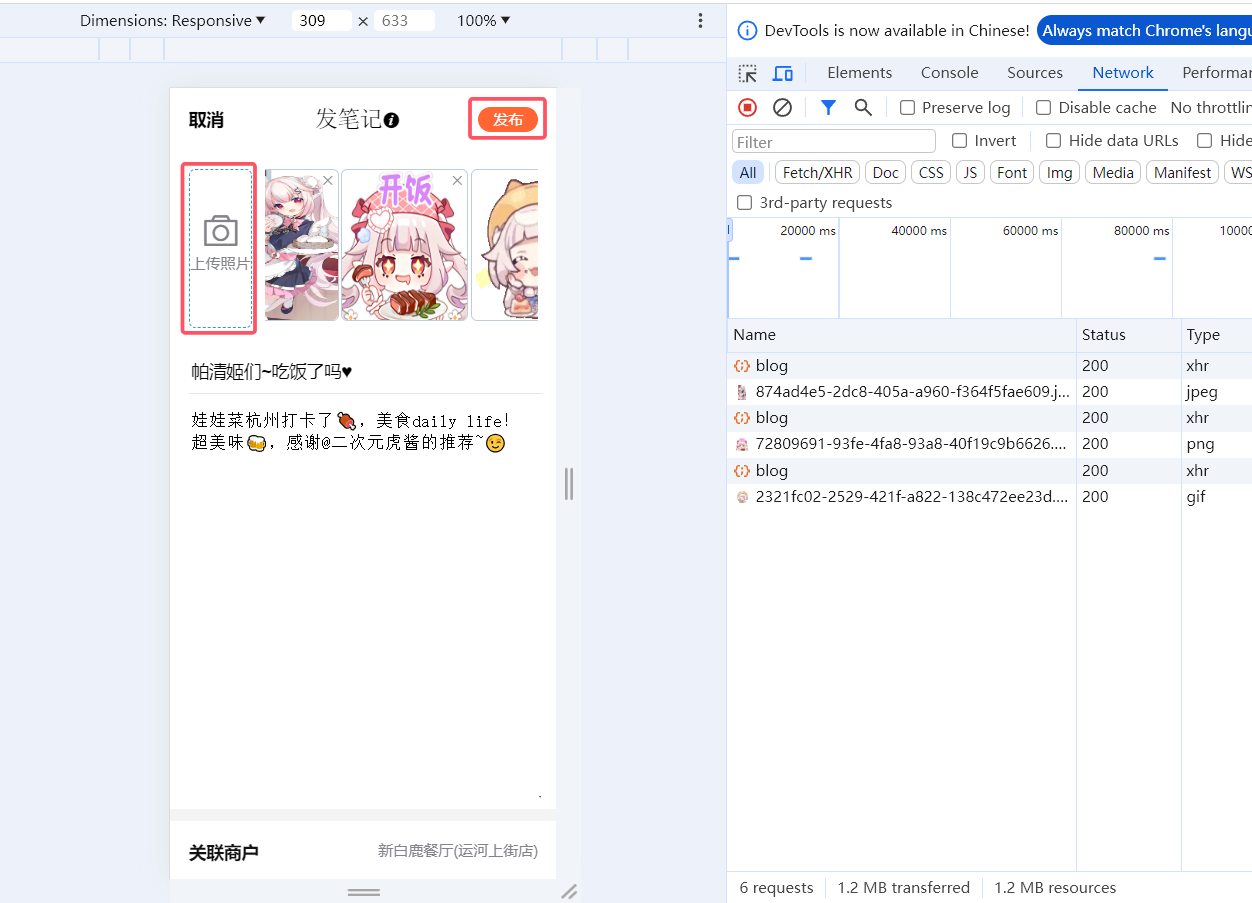Image resolution: width=1252 pixels, height=903 pixels.
Task: Click the note title field 帕清姬们
Action: point(366,372)
